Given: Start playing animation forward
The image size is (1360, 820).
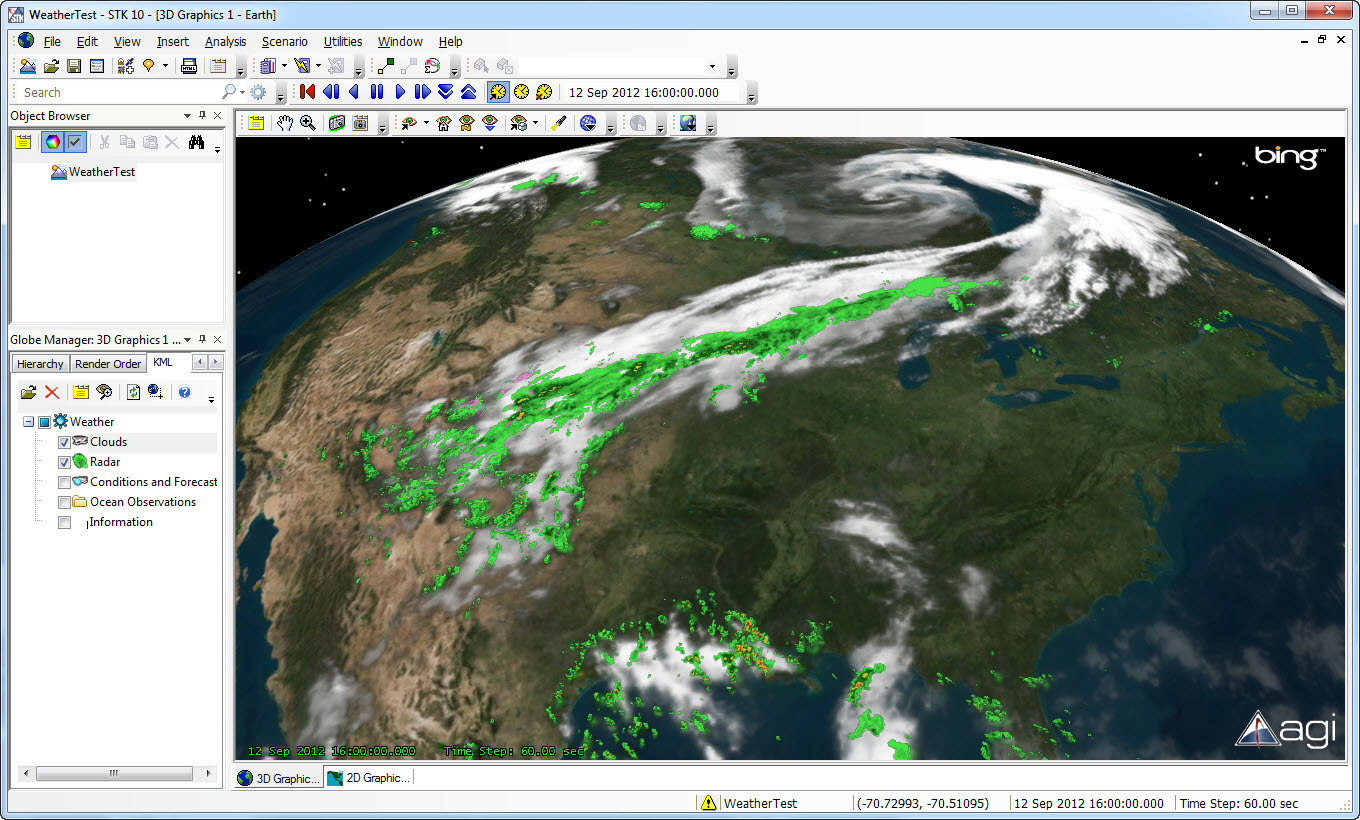Looking at the screenshot, I should point(400,92).
